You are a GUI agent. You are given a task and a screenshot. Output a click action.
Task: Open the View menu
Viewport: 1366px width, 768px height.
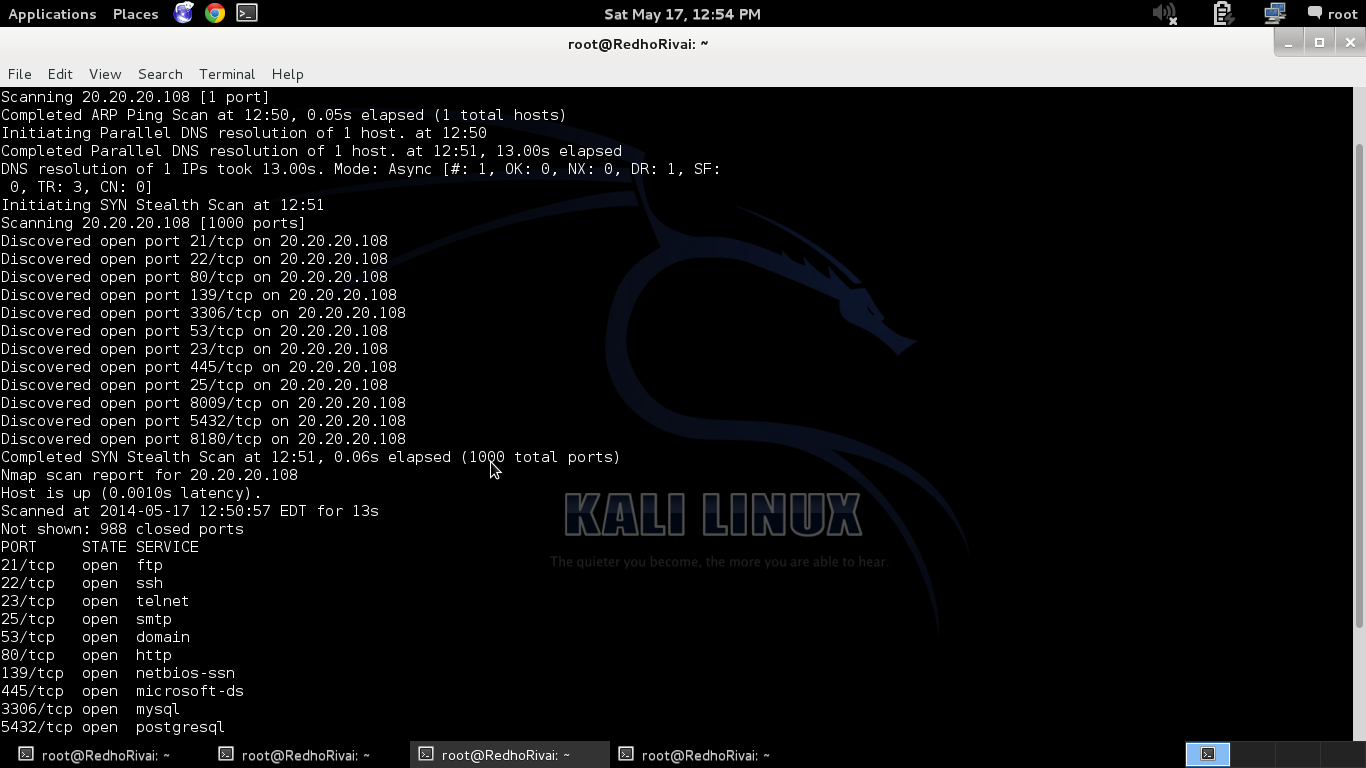[x=104, y=74]
